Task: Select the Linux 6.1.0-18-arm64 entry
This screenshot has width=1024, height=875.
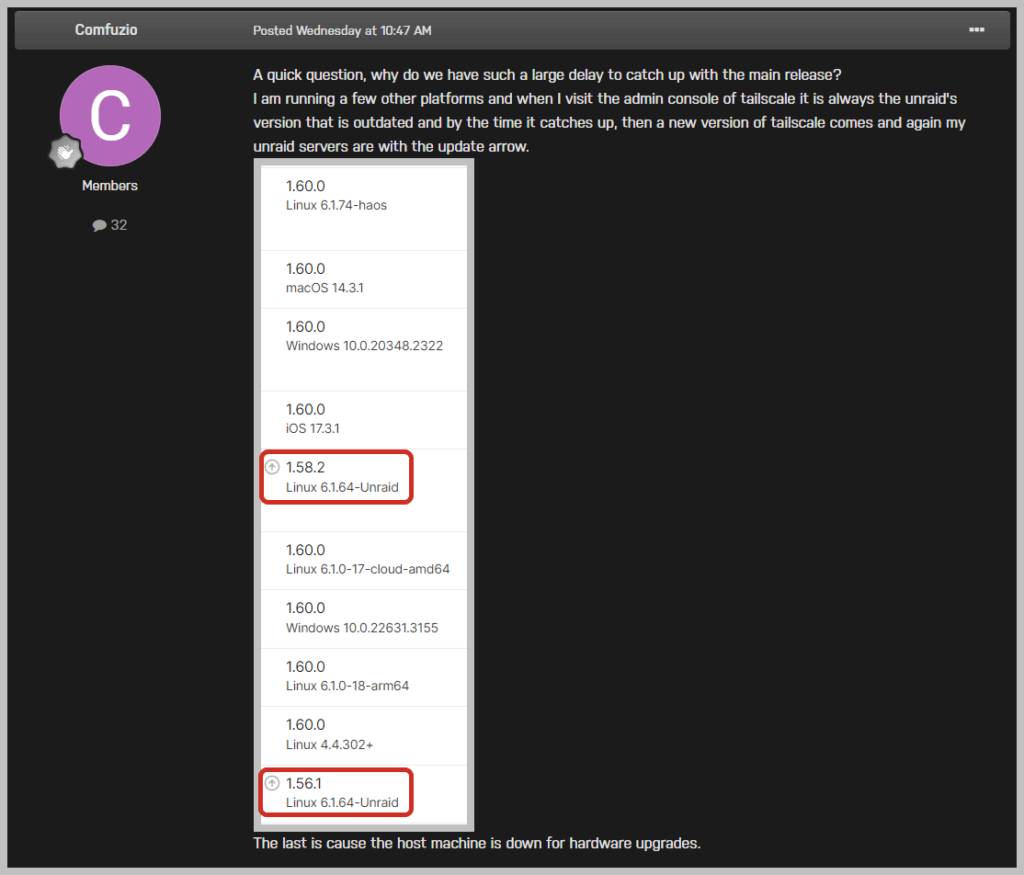Action: click(364, 677)
